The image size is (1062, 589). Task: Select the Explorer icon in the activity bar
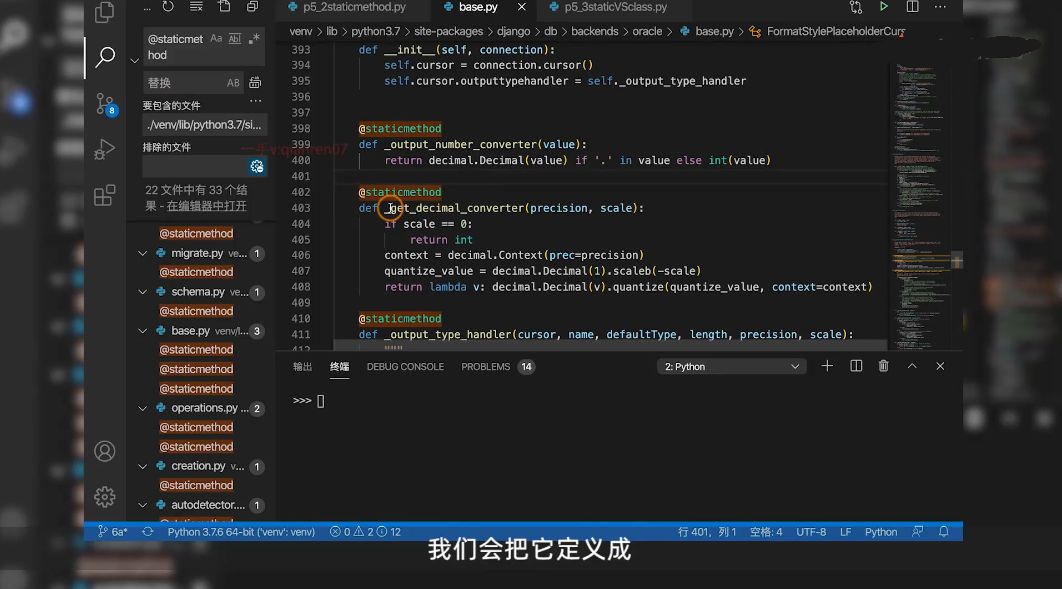coord(105,12)
